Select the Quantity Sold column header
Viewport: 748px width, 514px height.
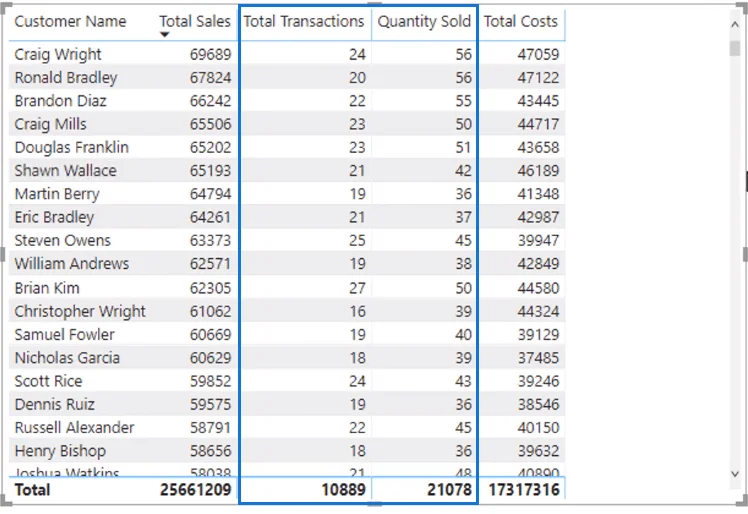424,21
